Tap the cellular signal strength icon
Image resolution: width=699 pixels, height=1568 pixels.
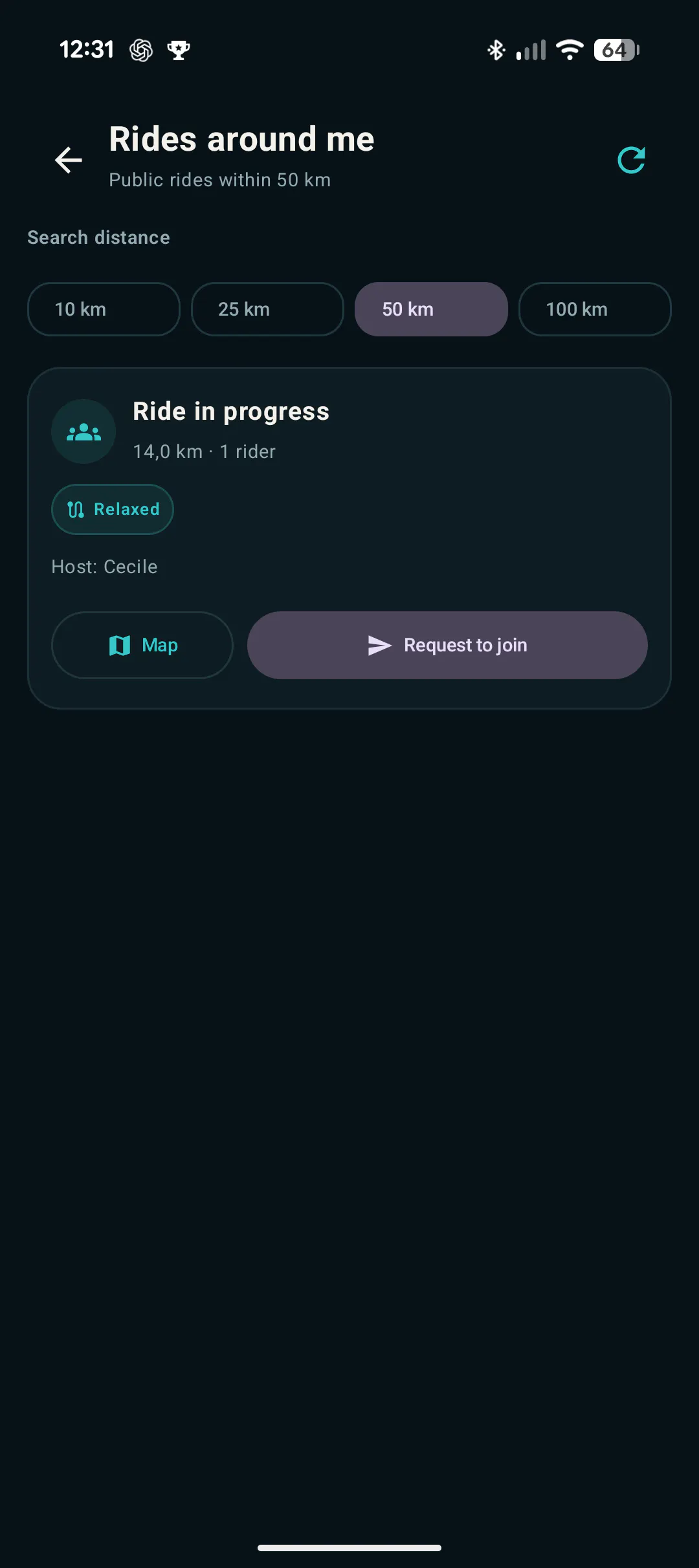point(531,50)
